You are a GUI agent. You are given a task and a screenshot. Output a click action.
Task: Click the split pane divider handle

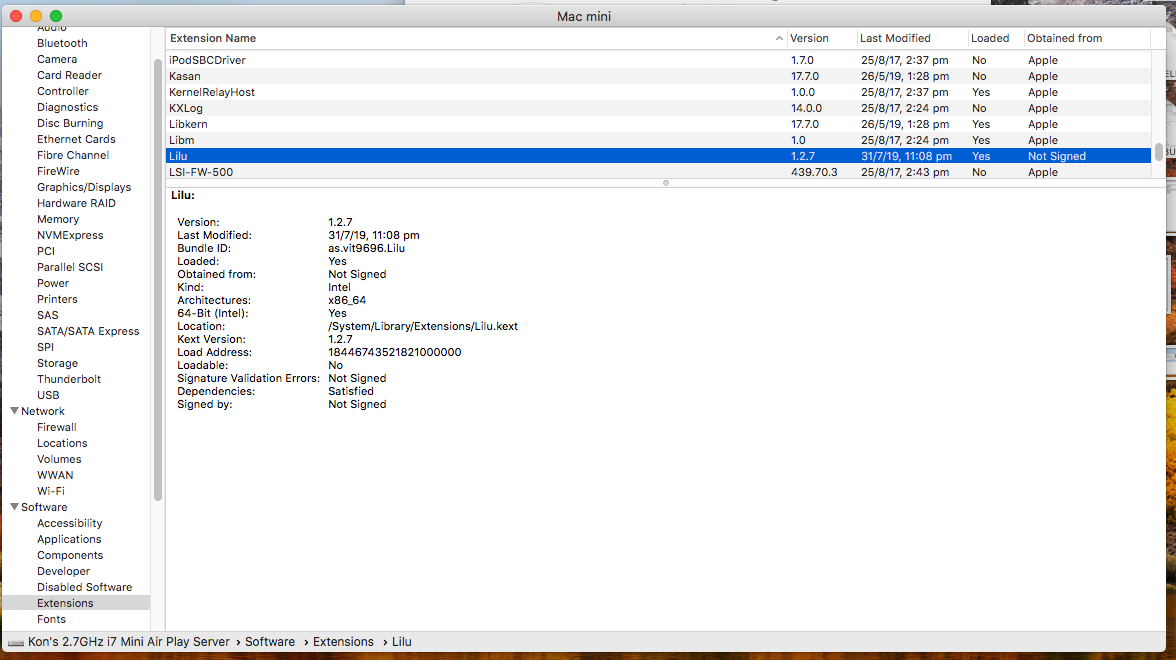pyautogui.click(x=665, y=183)
